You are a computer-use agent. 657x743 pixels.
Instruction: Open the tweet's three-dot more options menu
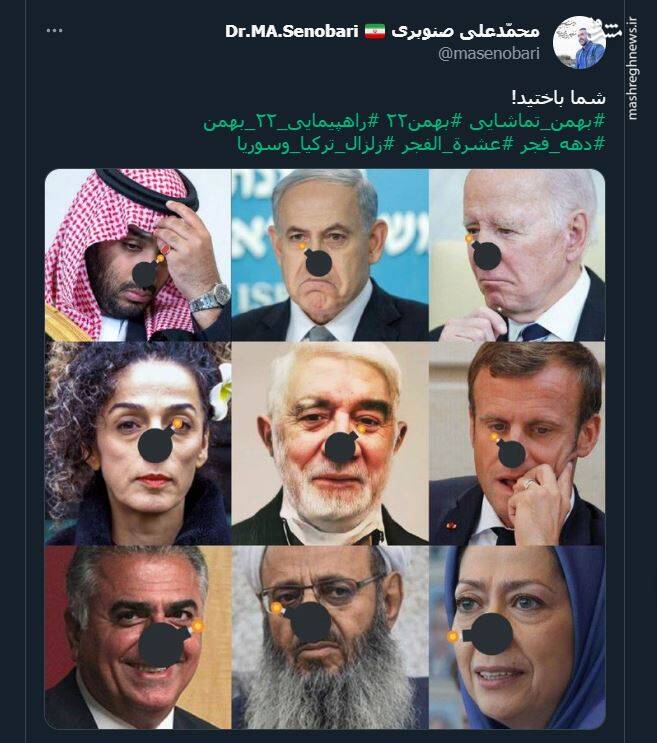tap(54, 31)
